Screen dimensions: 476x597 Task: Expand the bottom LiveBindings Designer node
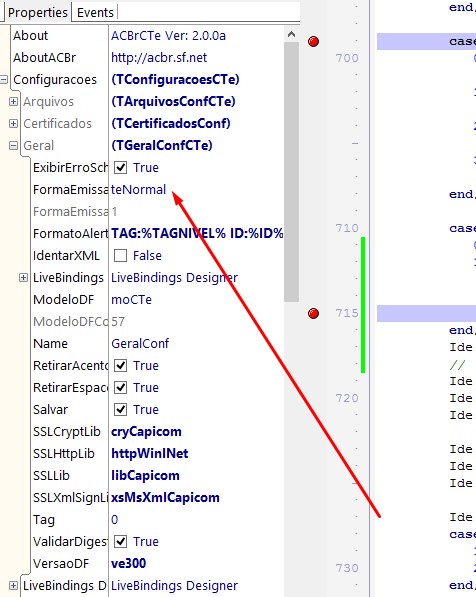coord(13,586)
